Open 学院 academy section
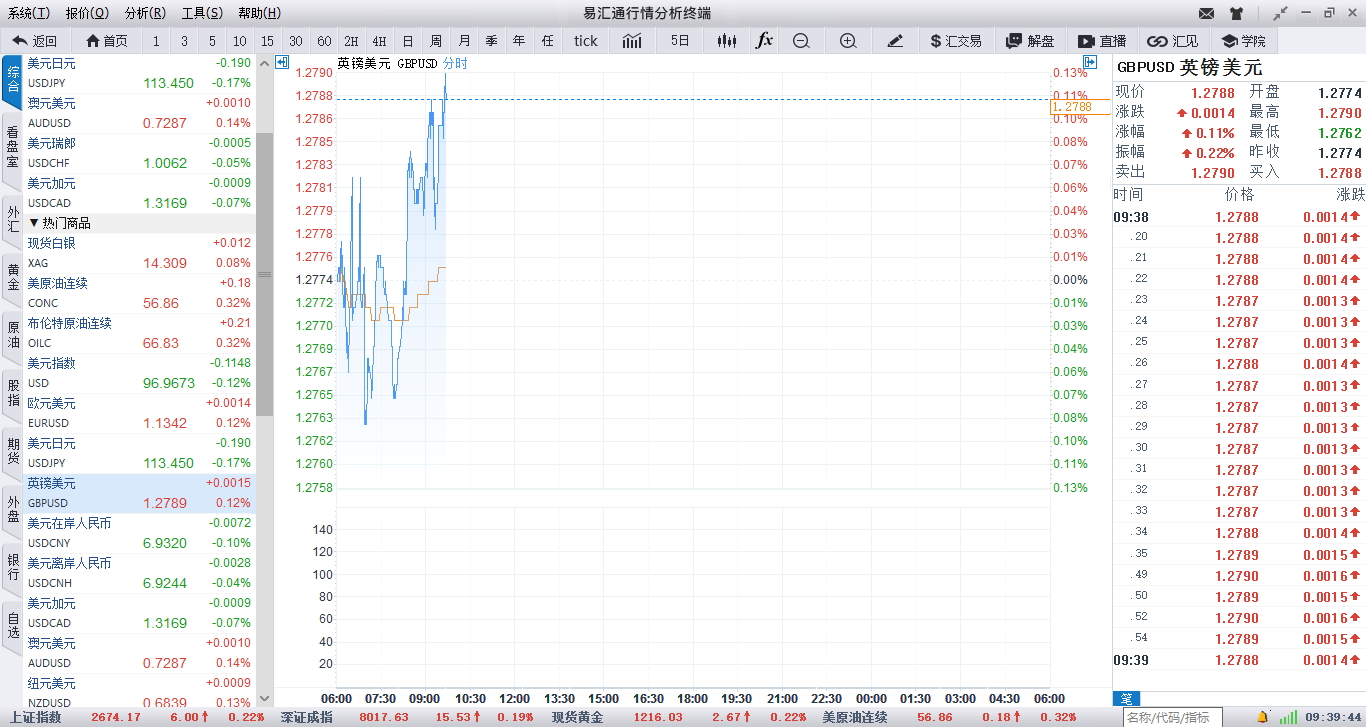The height and width of the screenshot is (727, 1366). 1243,41
